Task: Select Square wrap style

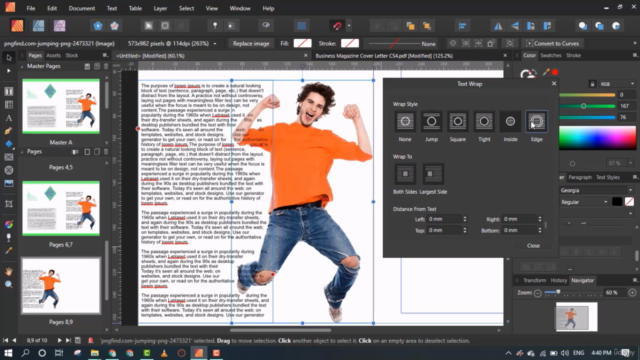Action: pyautogui.click(x=458, y=121)
